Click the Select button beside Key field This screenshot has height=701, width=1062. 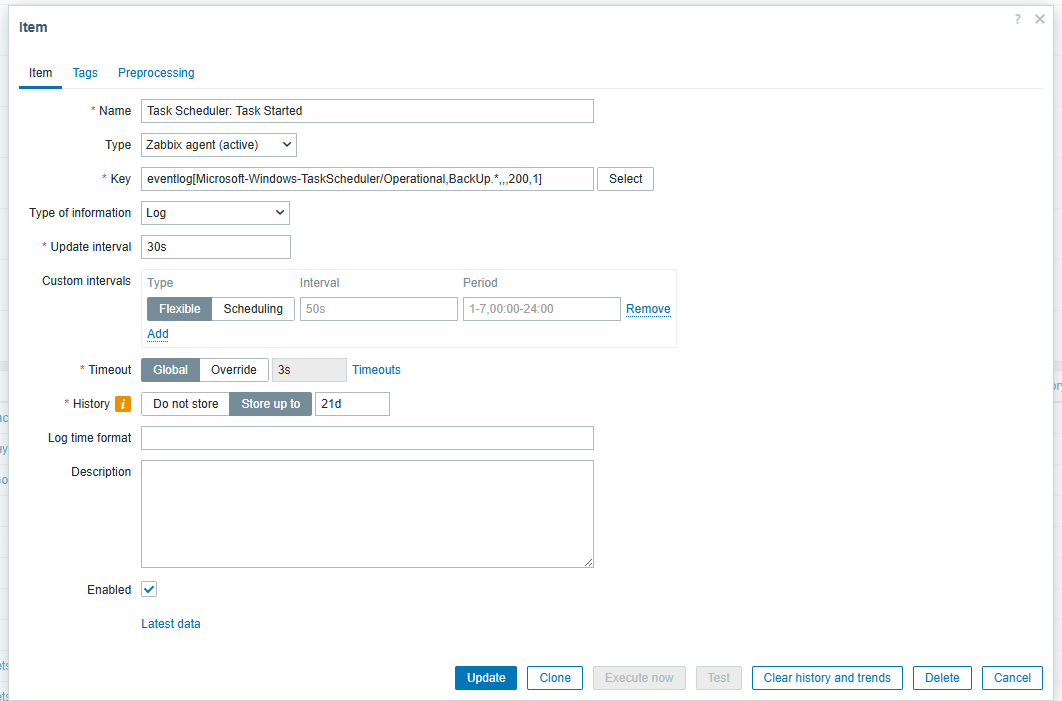625,179
